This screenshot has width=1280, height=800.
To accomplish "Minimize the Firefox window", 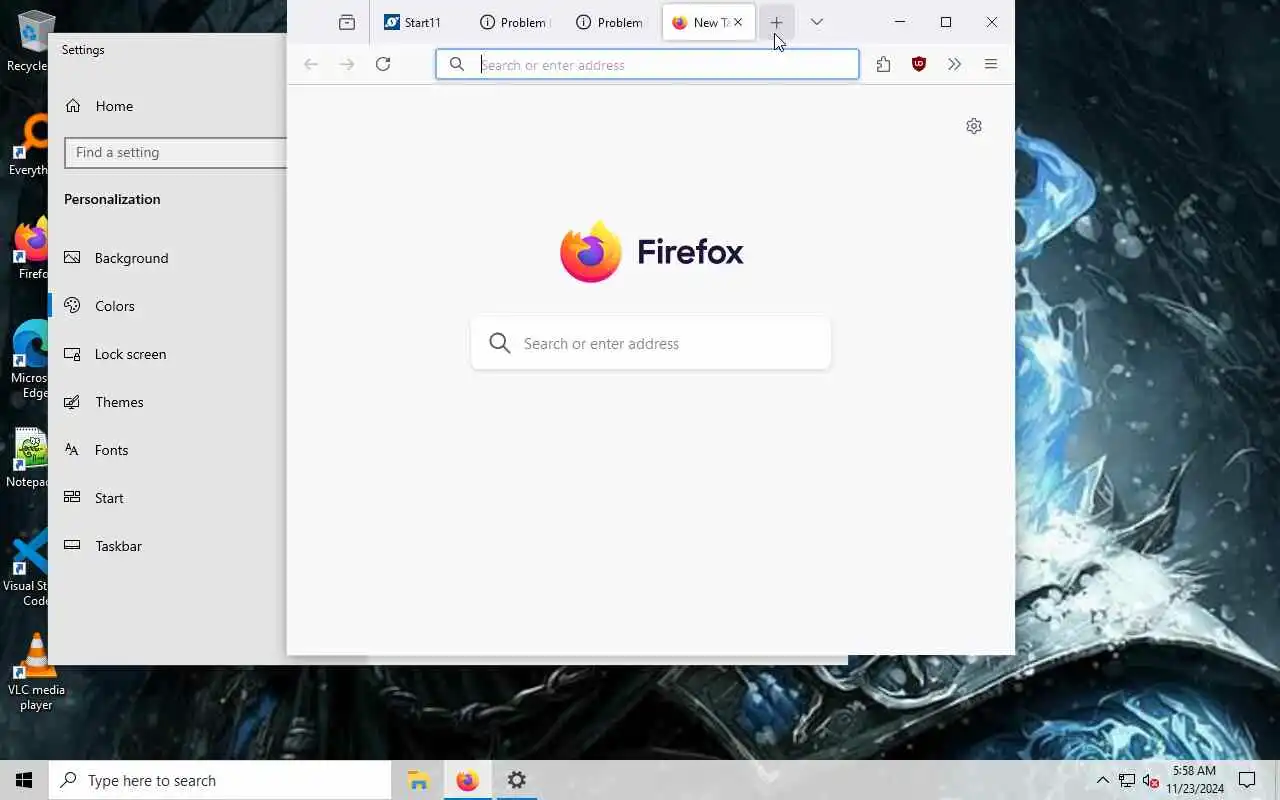I will 900,22.
